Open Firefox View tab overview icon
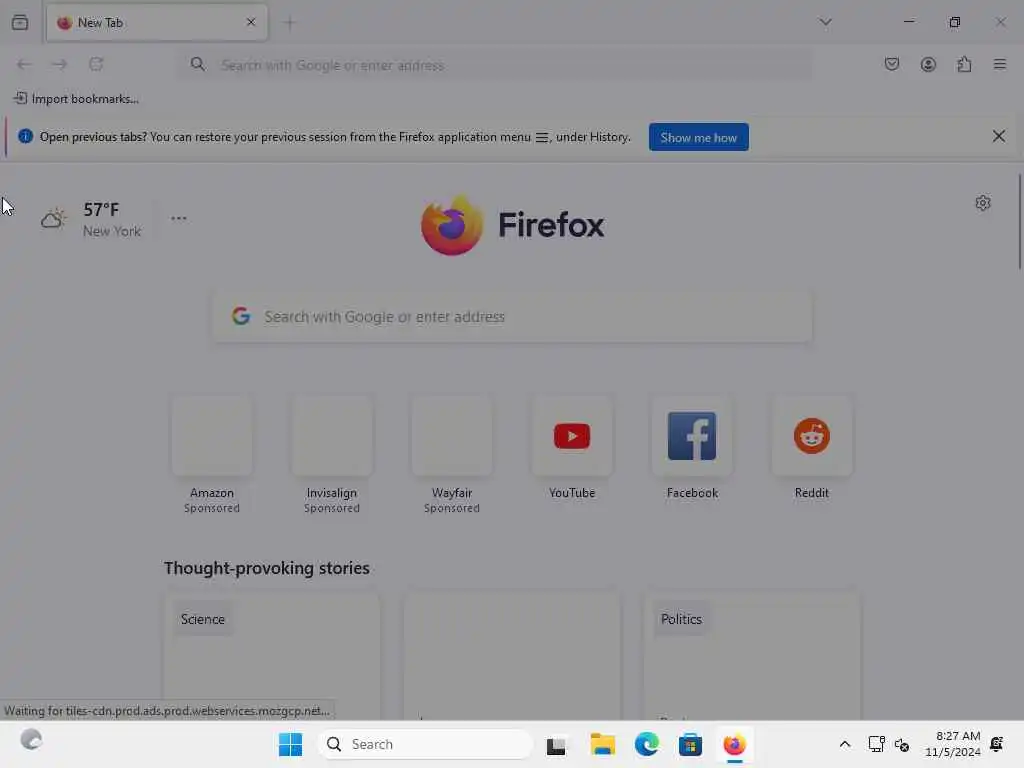Viewport: 1024px width, 768px height. [20, 22]
